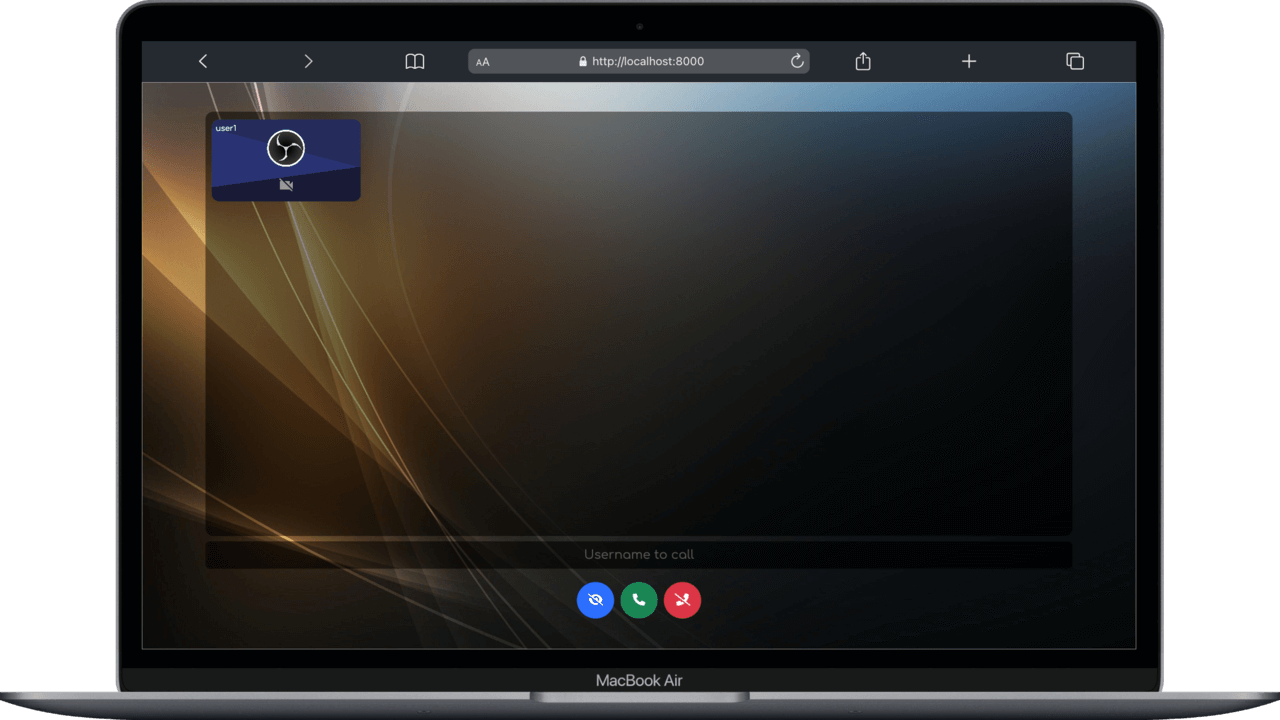Show the tab overview icon
Viewport: 1280px width, 720px height.
(1075, 62)
